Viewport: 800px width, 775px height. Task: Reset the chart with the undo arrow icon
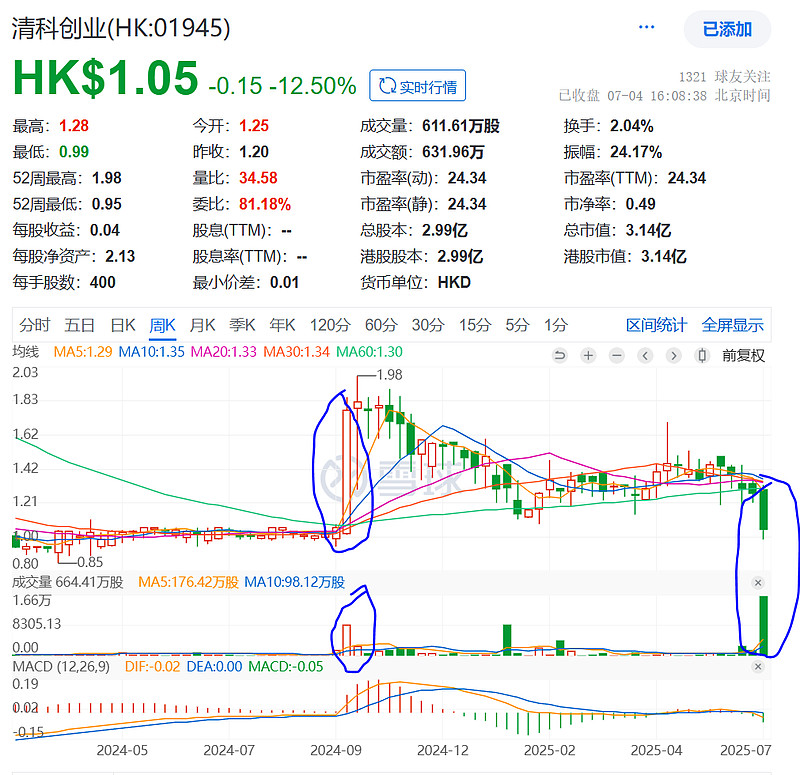[x=560, y=355]
